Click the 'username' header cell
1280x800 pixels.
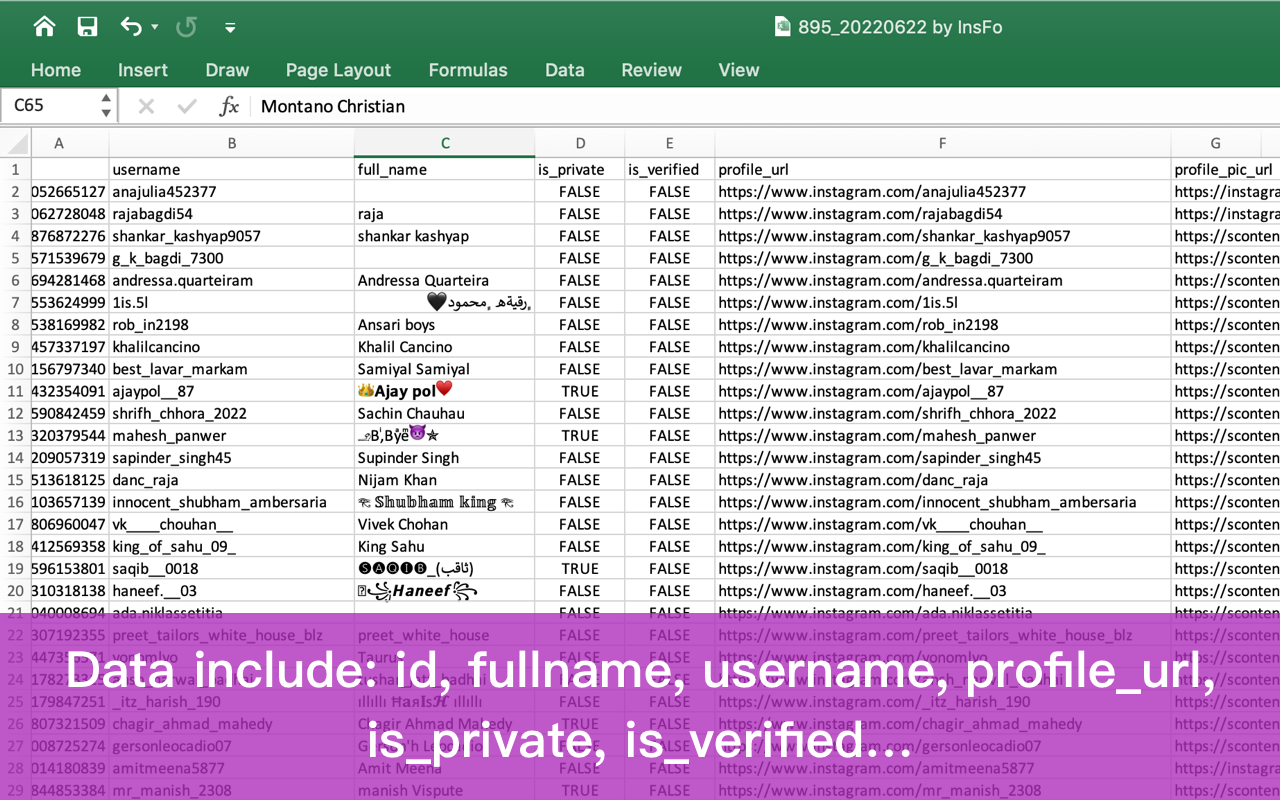(x=231, y=170)
